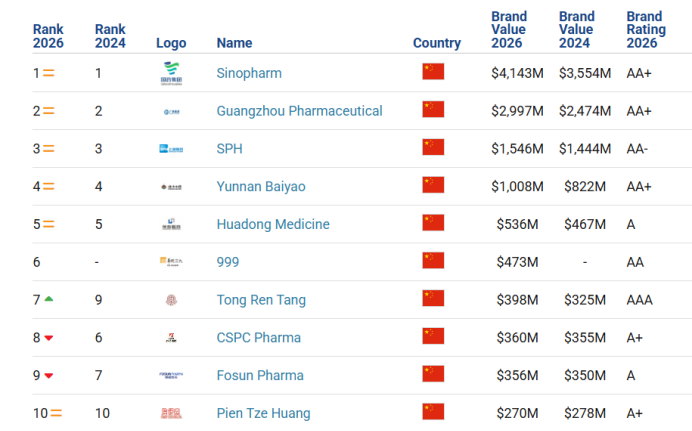
Task: Click the red down arrow beside rank 8
Action: [x=49, y=338]
